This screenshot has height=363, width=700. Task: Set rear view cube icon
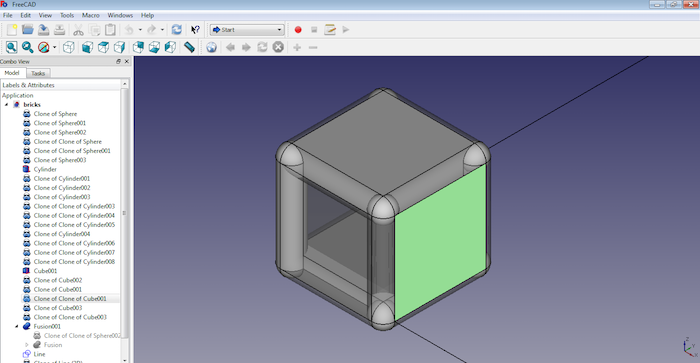[138, 47]
